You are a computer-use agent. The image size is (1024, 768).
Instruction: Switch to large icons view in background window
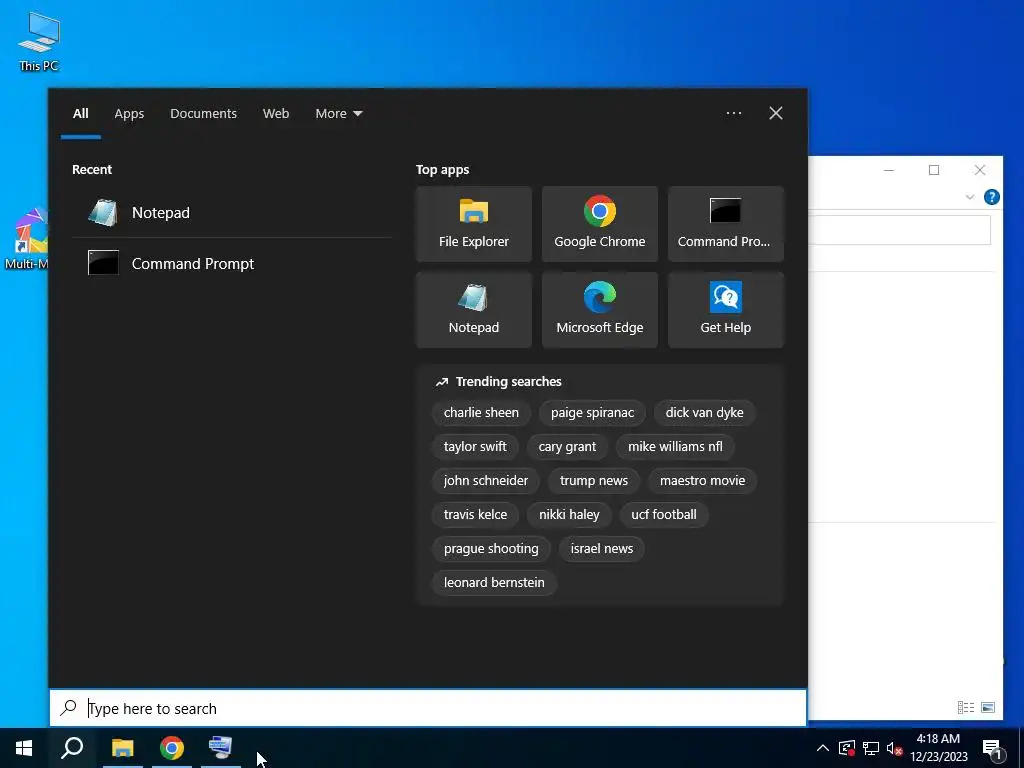tap(988, 707)
